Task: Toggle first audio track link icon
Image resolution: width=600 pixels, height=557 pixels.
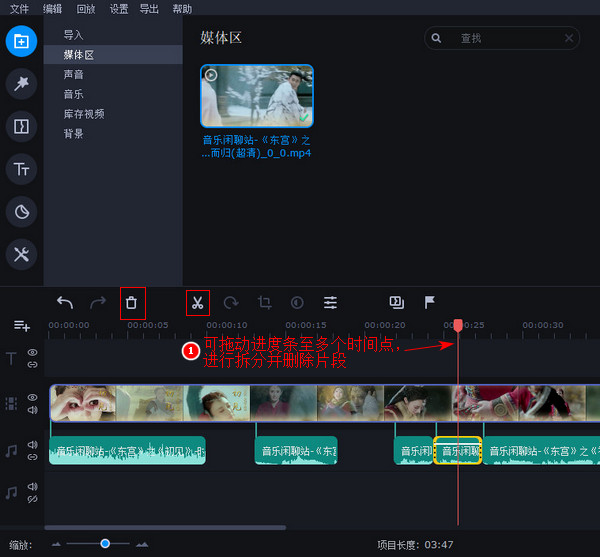Action: (33, 457)
